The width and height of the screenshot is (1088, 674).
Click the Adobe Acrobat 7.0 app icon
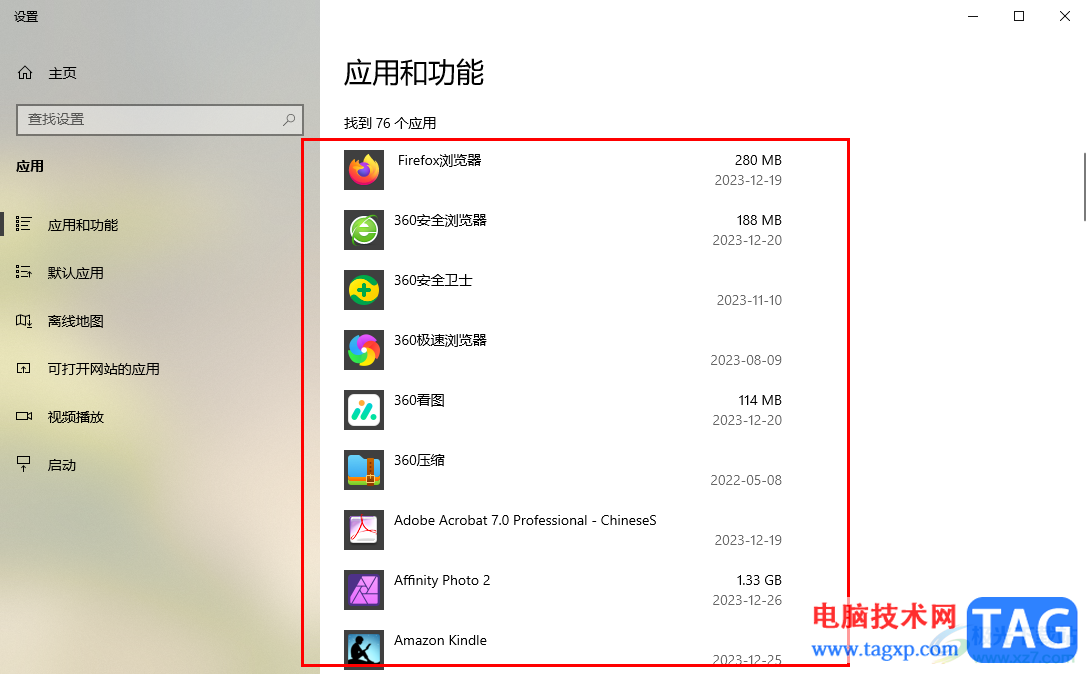[x=364, y=530]
